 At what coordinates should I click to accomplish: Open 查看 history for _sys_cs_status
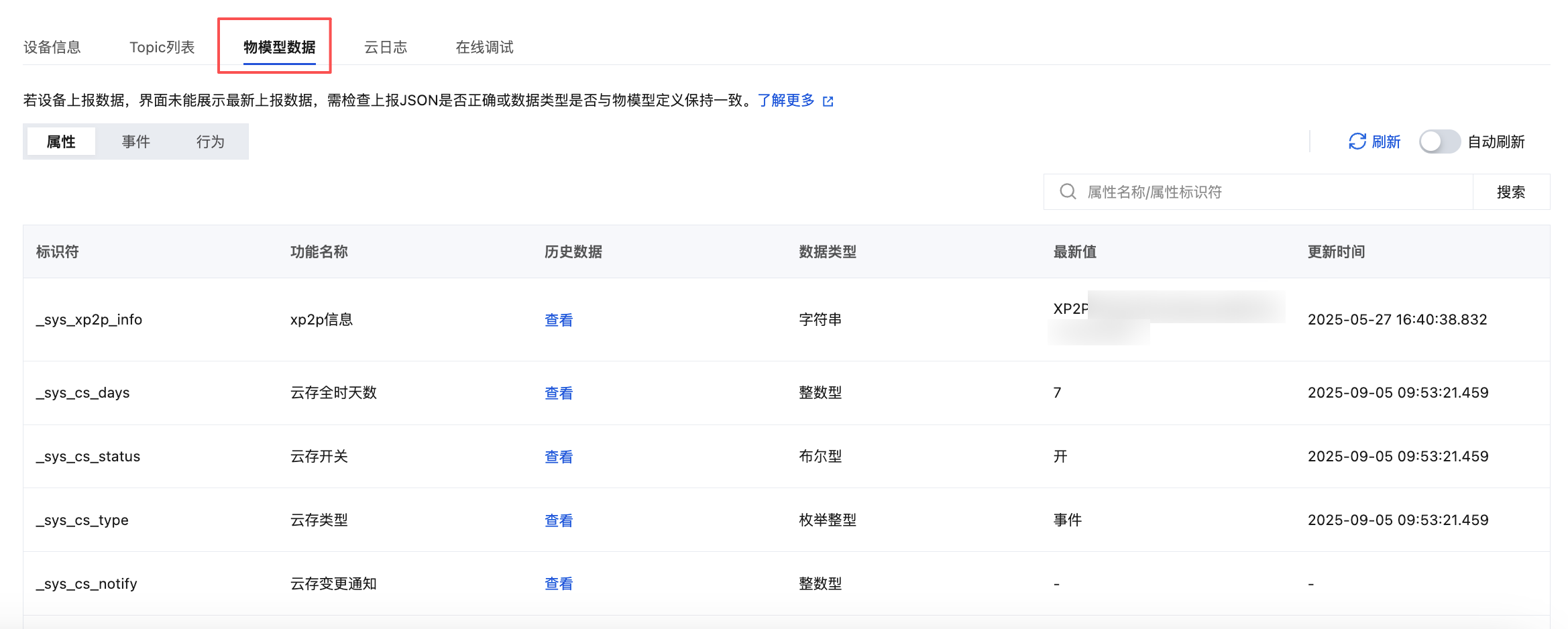(558, 457)
